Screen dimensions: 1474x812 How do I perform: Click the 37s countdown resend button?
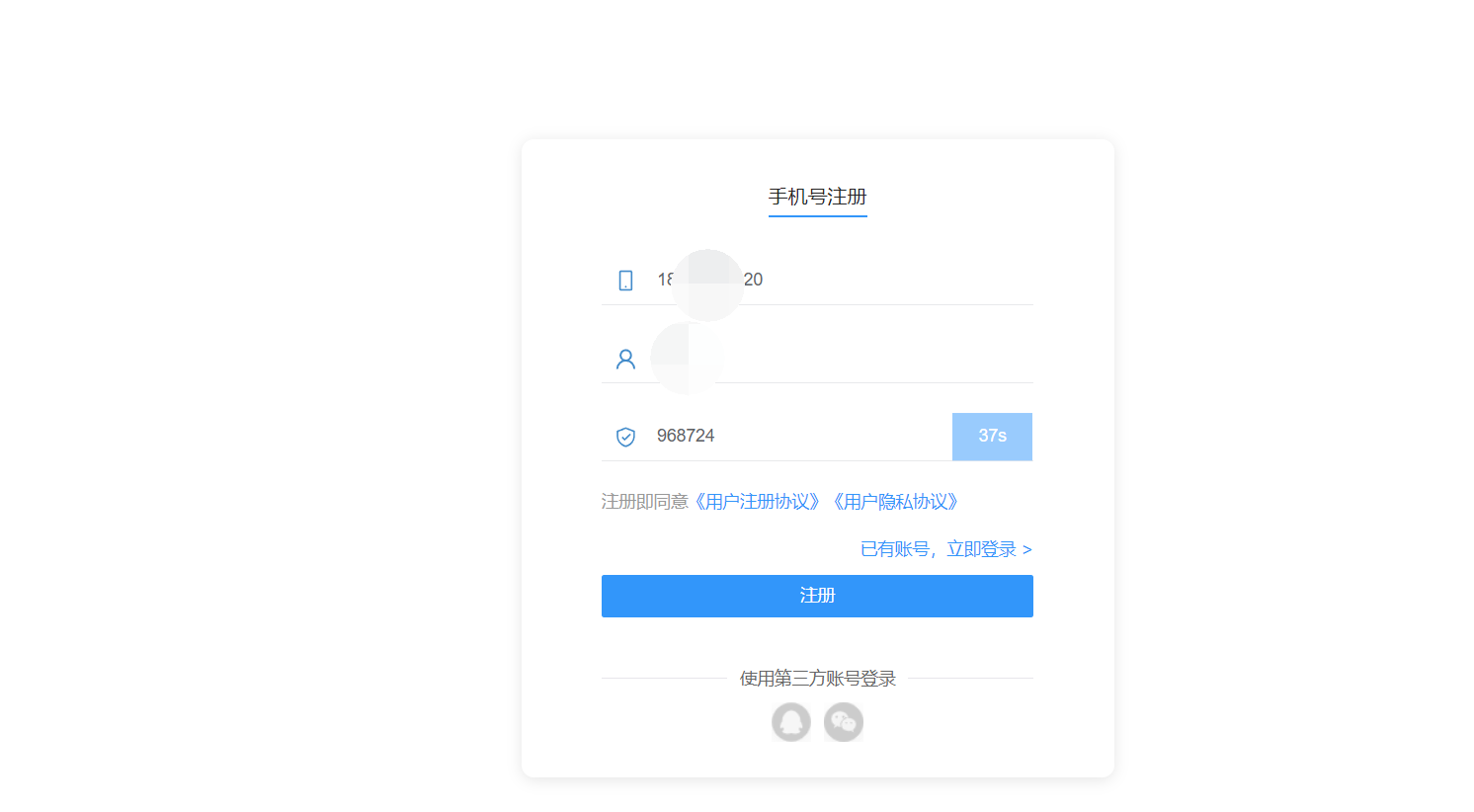992,437
